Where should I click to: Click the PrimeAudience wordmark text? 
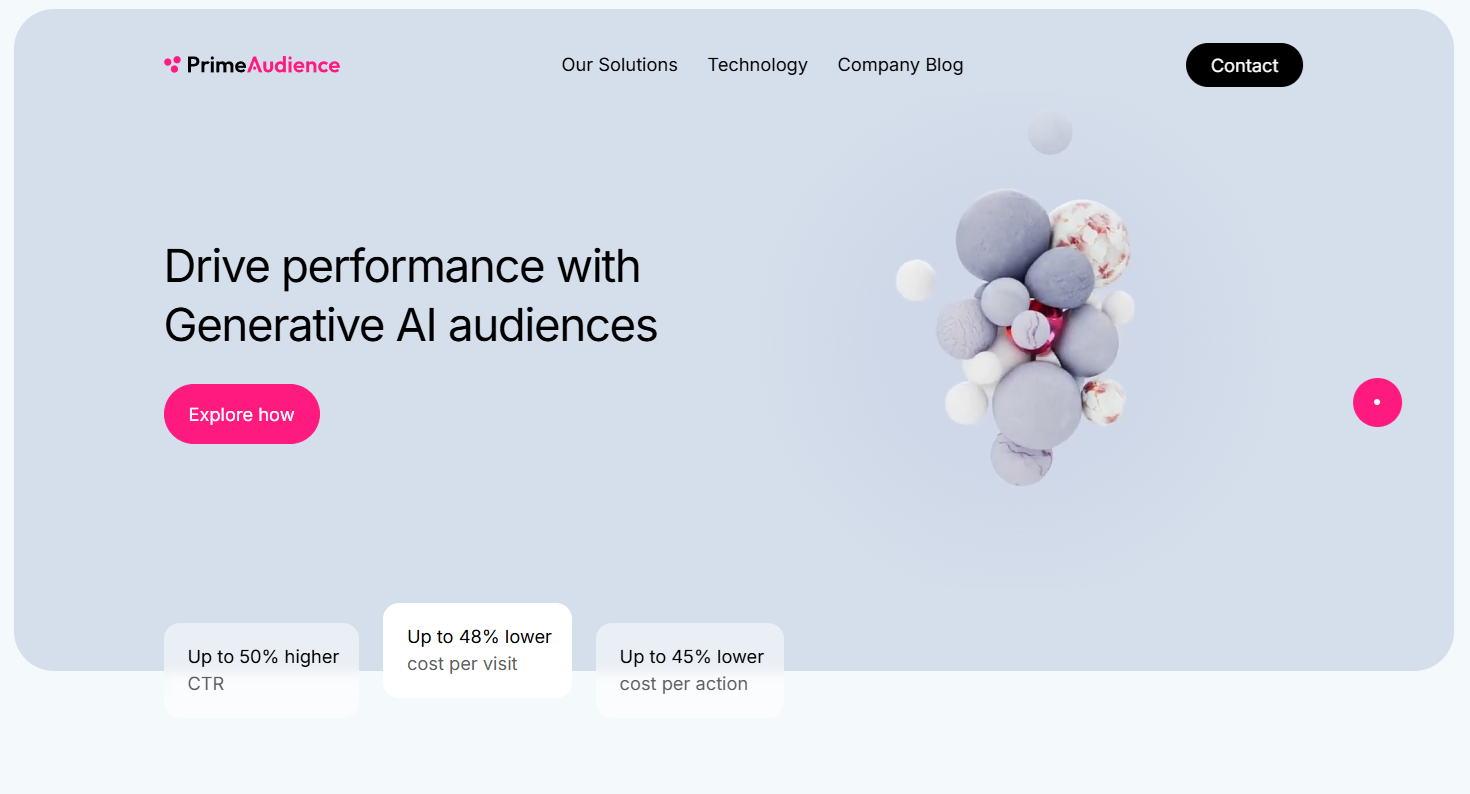(263, 65)
